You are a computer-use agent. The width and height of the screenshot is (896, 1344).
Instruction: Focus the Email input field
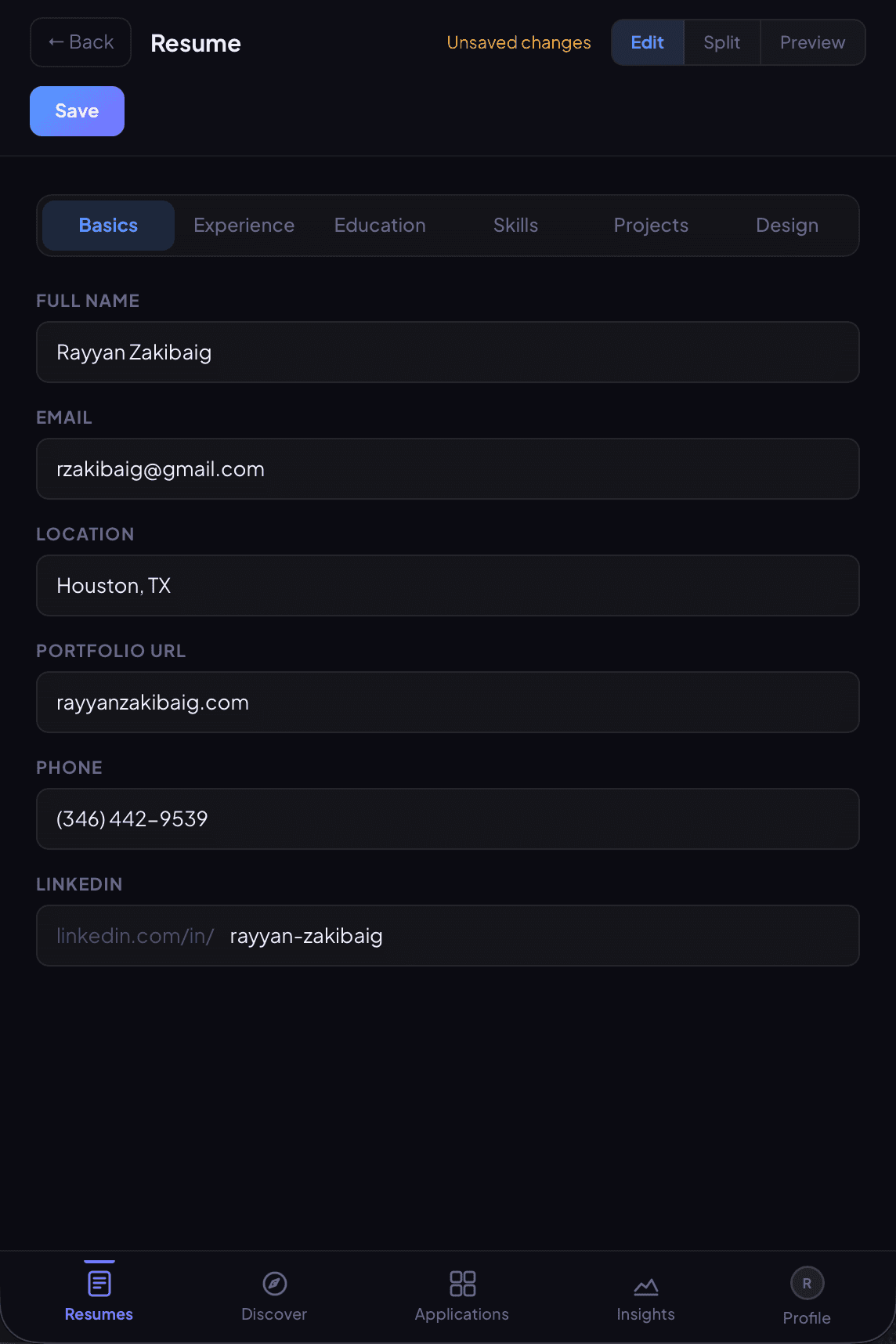click(448, 469)
